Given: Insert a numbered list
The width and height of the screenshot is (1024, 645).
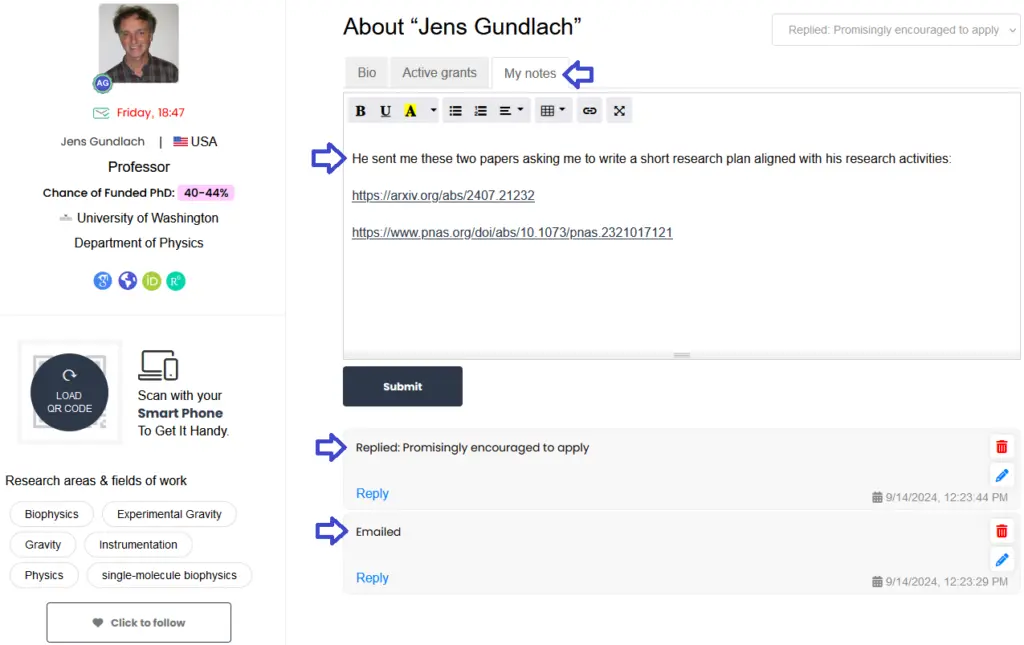Looking at the screenshot, I should click(x=481, y=111).
